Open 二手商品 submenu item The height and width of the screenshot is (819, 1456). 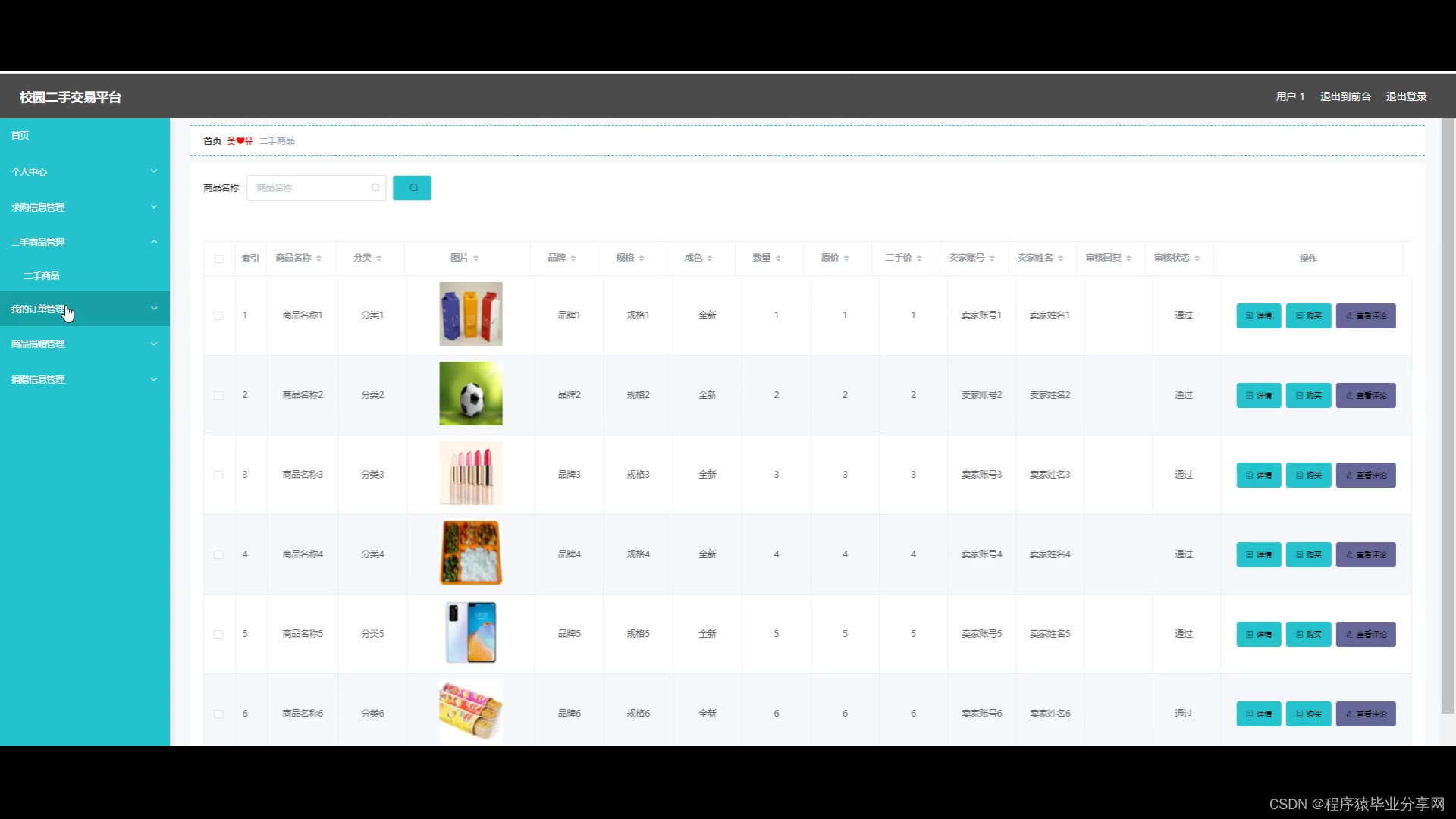[x=42, y=275]
